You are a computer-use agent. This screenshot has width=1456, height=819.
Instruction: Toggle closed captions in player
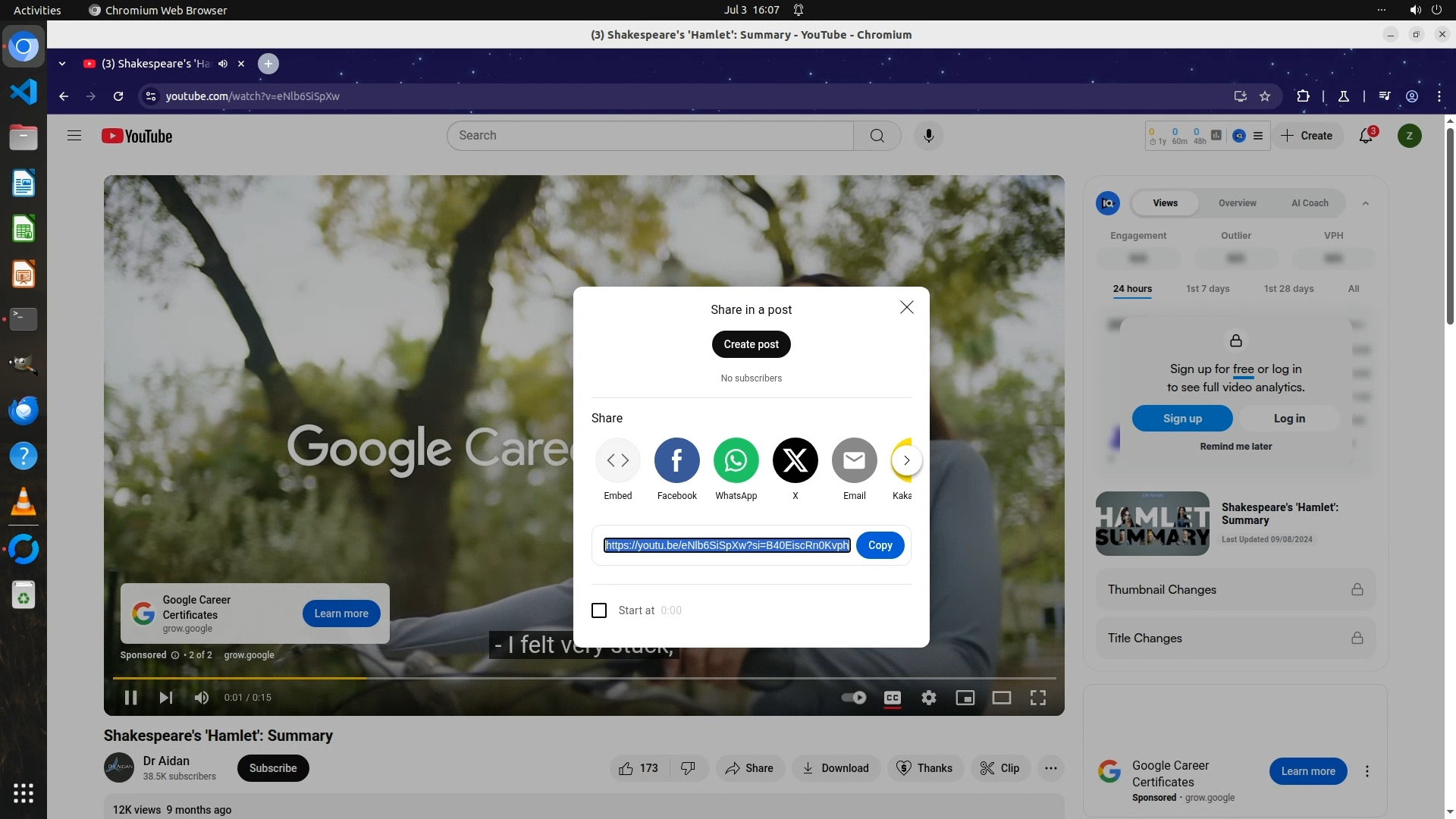pos(892,698)
